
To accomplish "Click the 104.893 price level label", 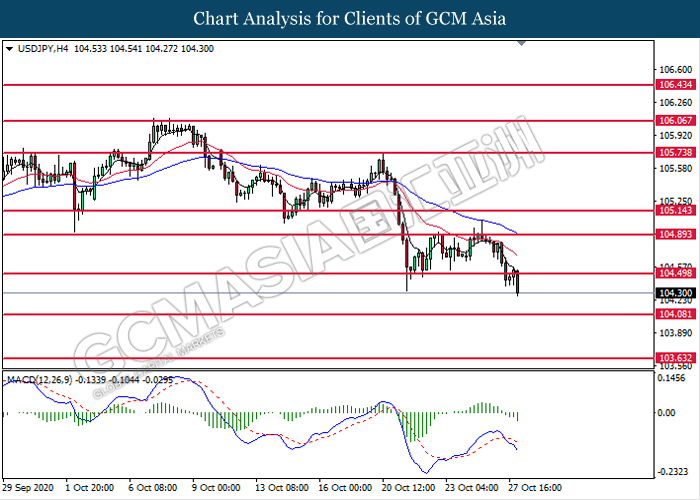I will click(675, 234).
